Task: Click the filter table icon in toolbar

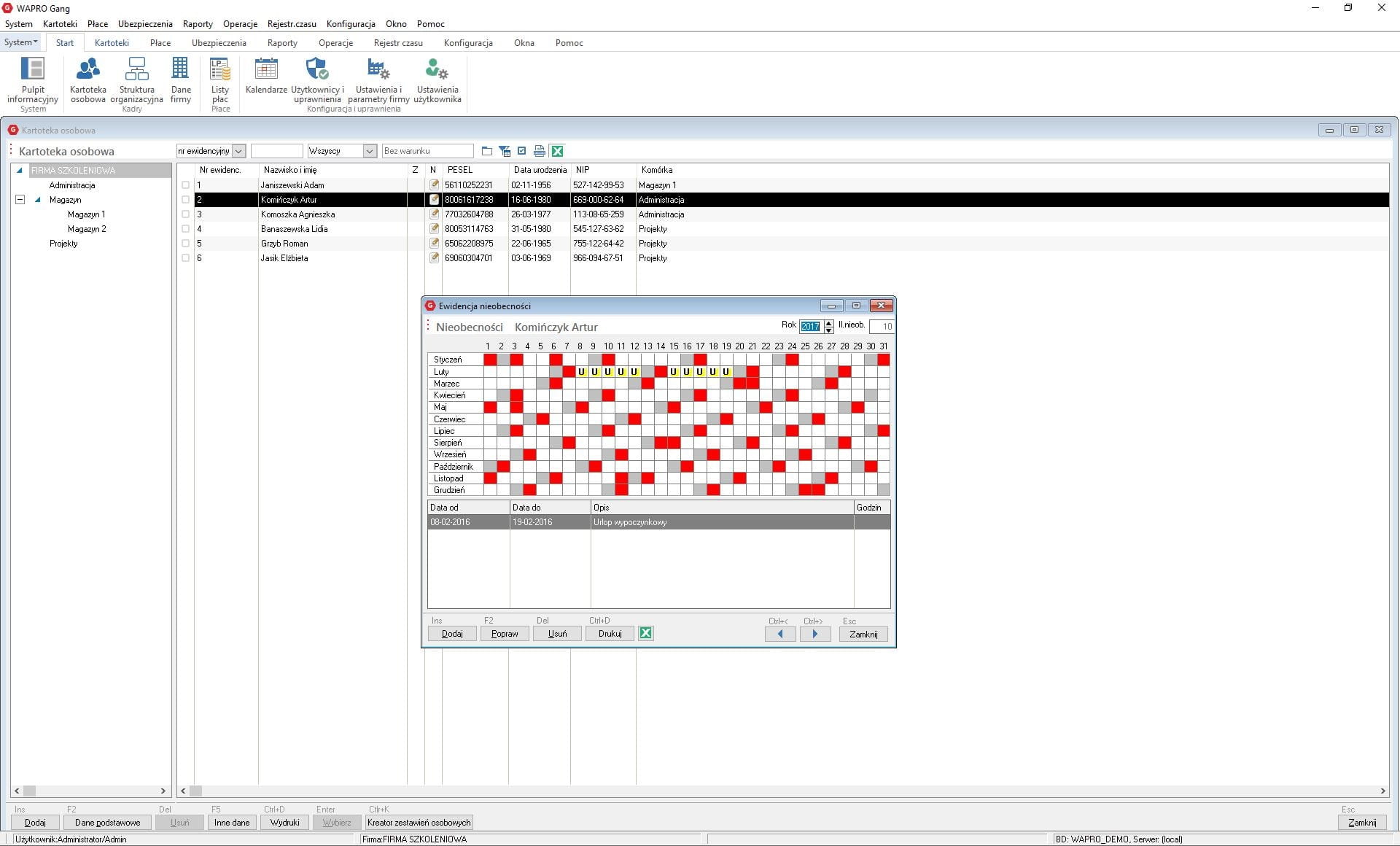Action: pos(505,151)
